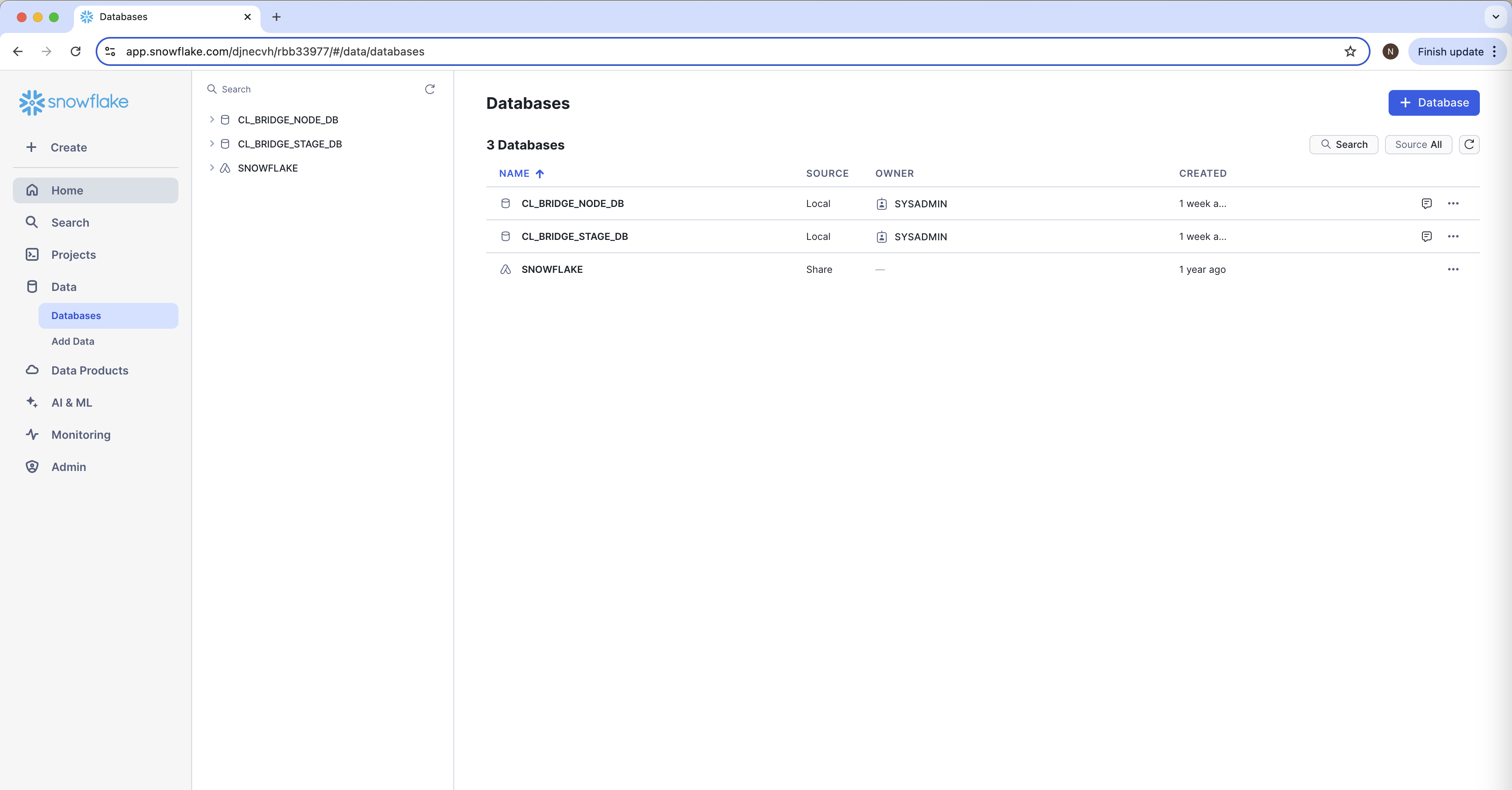Open the Monitoring section in sidebar
The image size is (1512, 790).
click(80, 435)
